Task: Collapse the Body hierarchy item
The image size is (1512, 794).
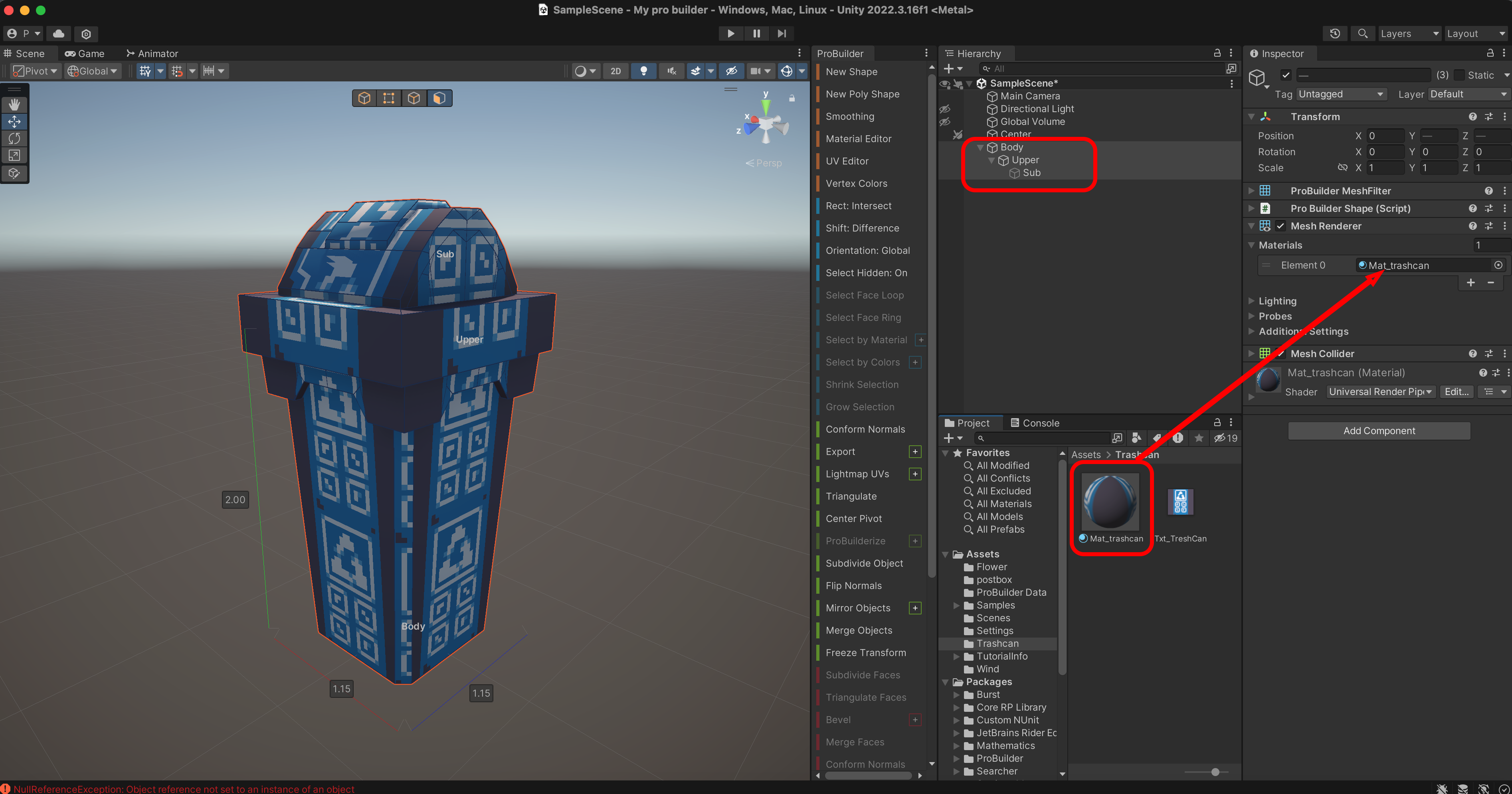Action: pos(980,147)
